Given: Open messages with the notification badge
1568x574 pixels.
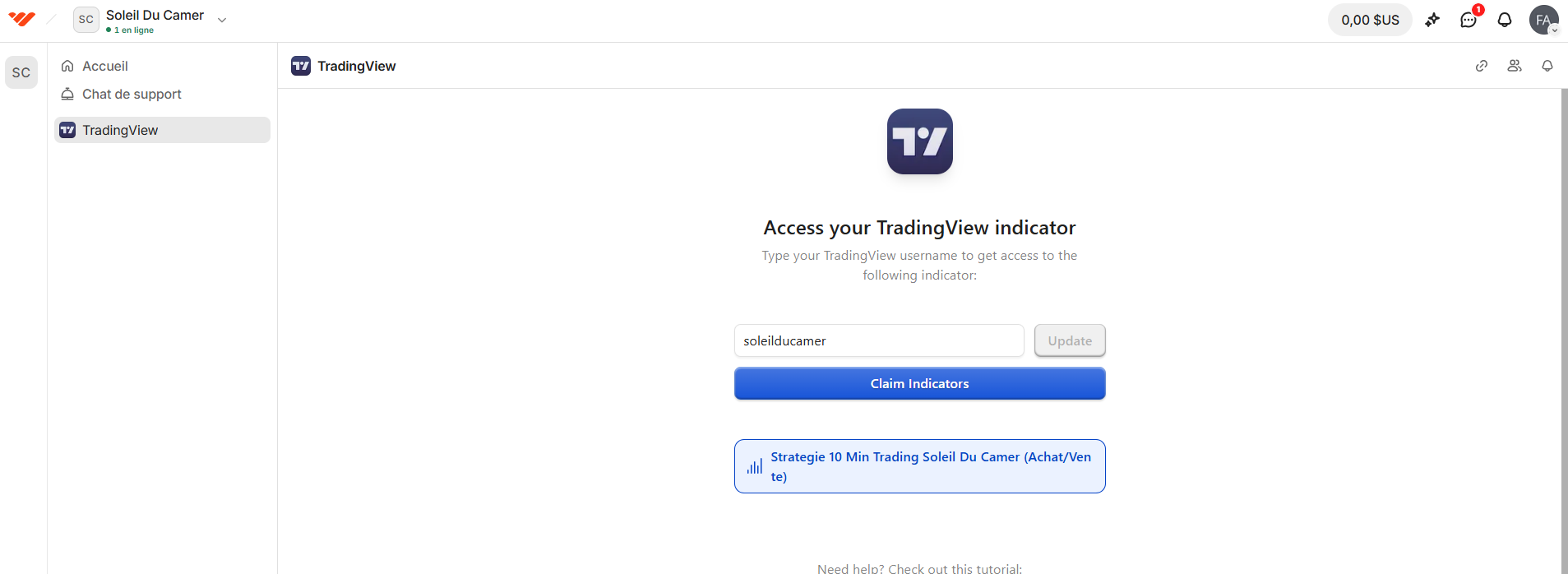Looking at the screenshot, I should click(1469, 20).
